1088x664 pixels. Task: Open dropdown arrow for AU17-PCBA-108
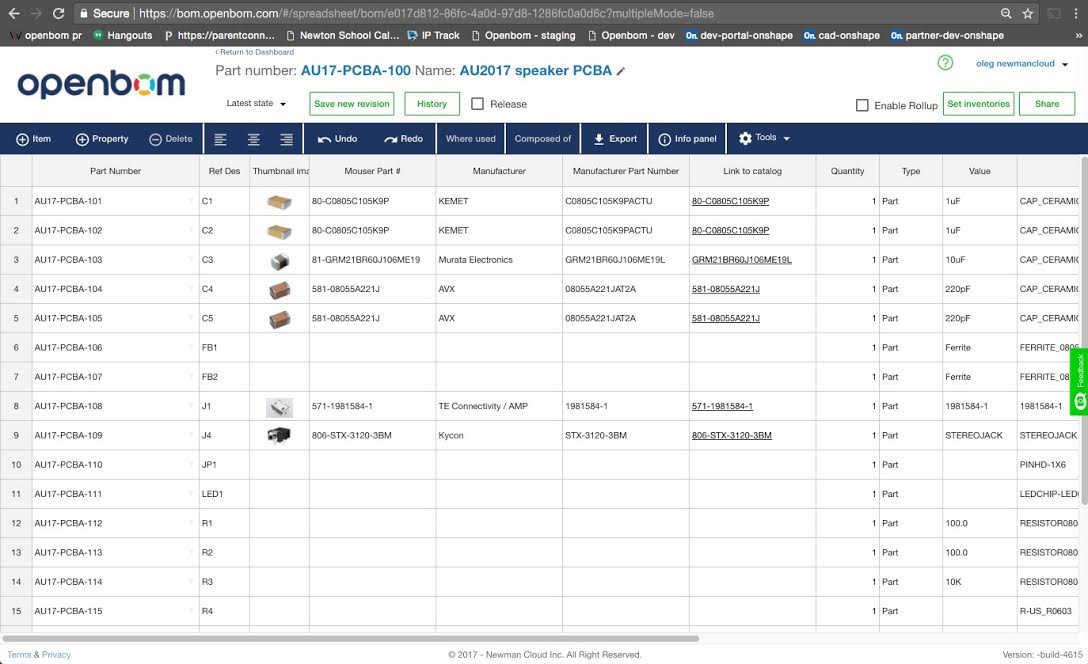[x=191, y=406]
